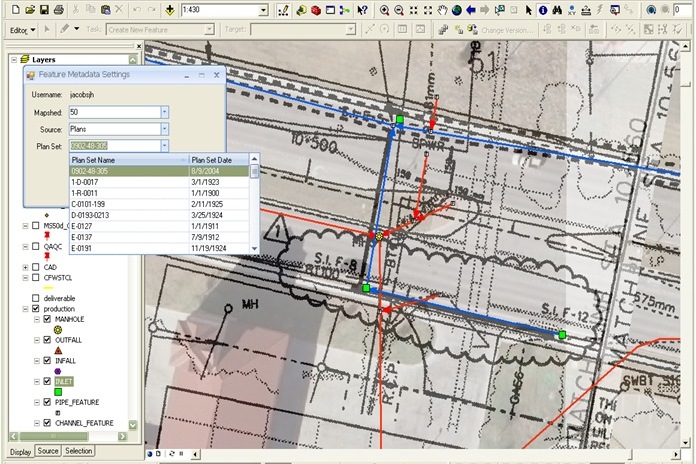The height and width of the screenshot is (464, 696).
Task: Open the Mapsheet dropdown arrow
Action: click(164, 112)
